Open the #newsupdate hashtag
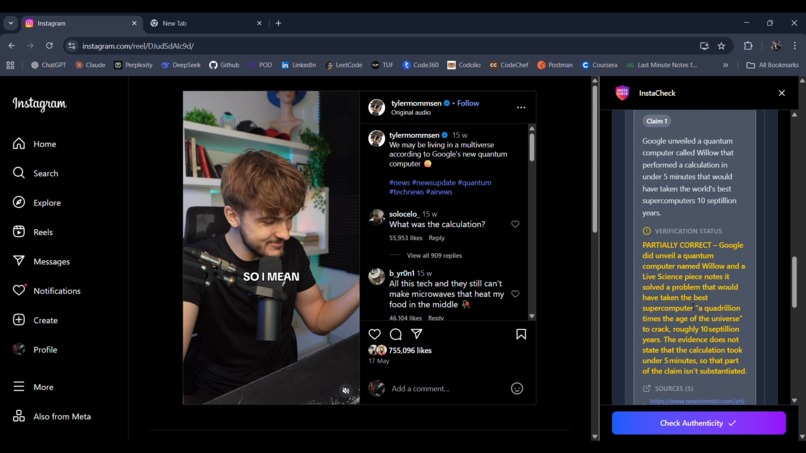 tap(433, 182)
